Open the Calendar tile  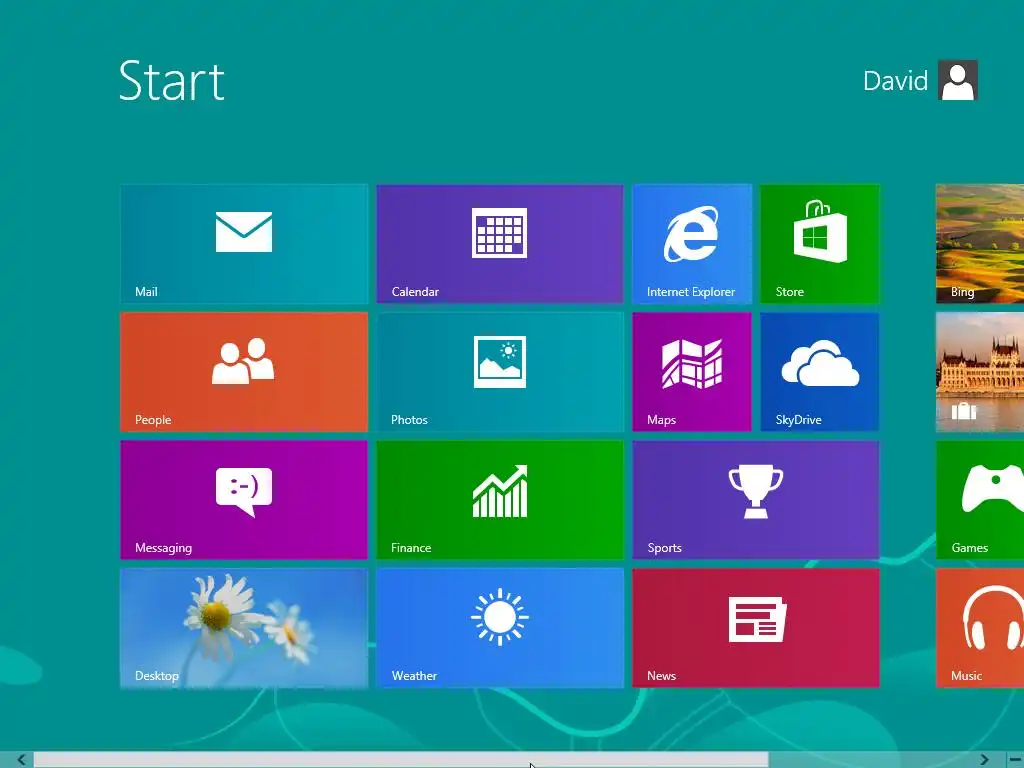pos(500,244)
